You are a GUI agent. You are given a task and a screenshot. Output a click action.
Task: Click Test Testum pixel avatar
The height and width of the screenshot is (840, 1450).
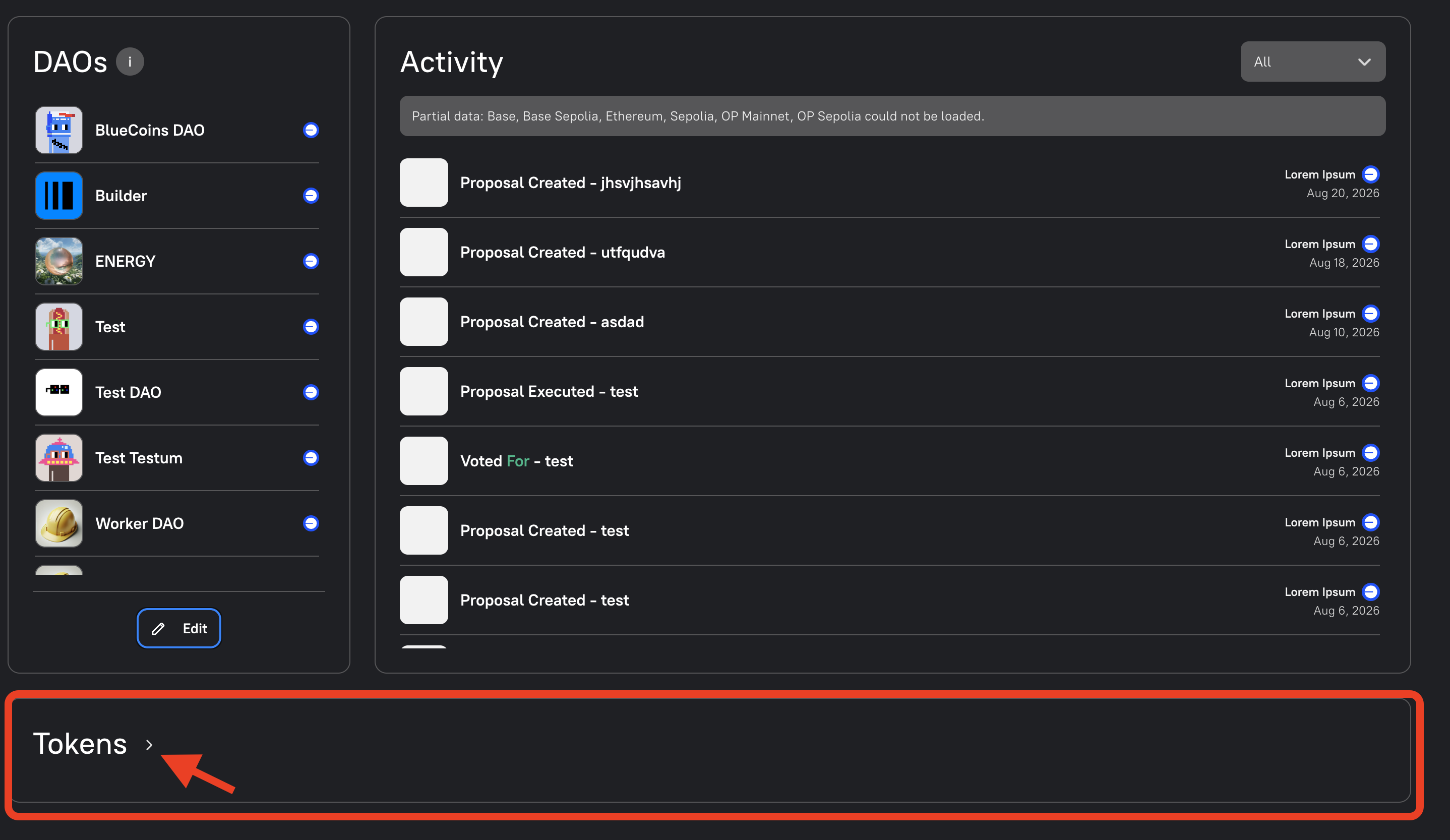(x=58, y=458)
